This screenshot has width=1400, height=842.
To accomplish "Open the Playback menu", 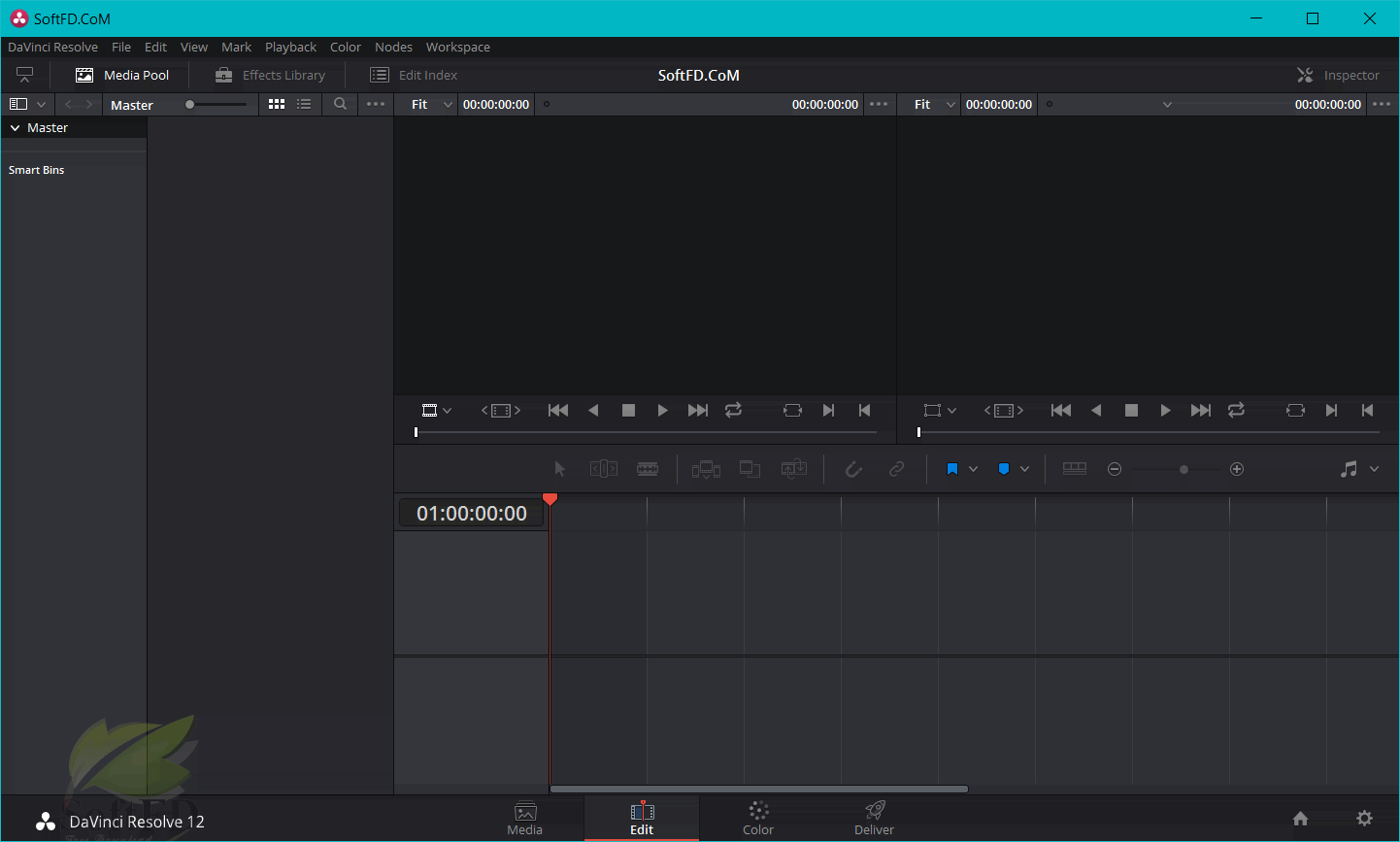I will tap(290, 47).
